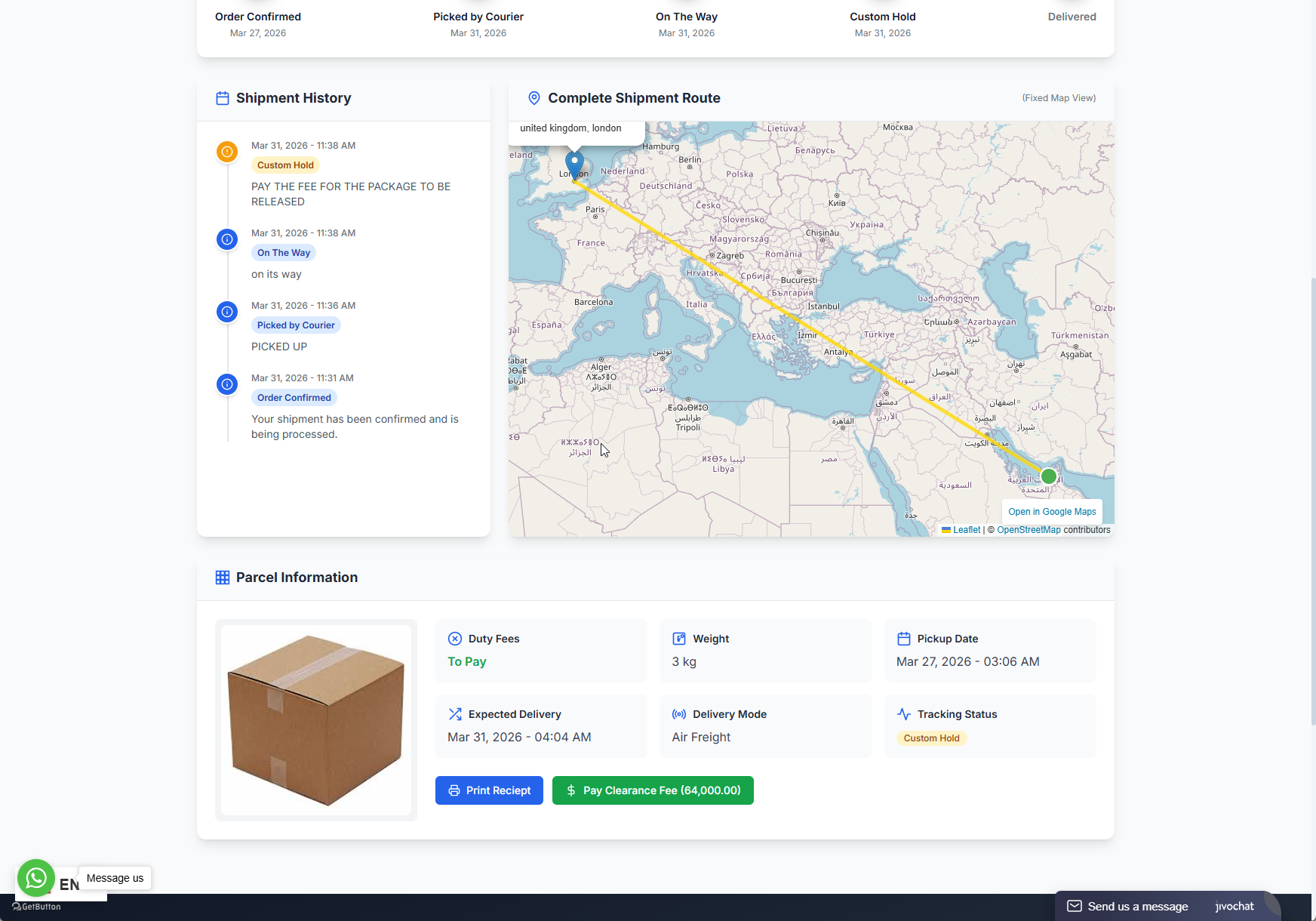The image size is (1316, 921).
Task: Open WhatsApp chat button
Action: pos(36,878)
